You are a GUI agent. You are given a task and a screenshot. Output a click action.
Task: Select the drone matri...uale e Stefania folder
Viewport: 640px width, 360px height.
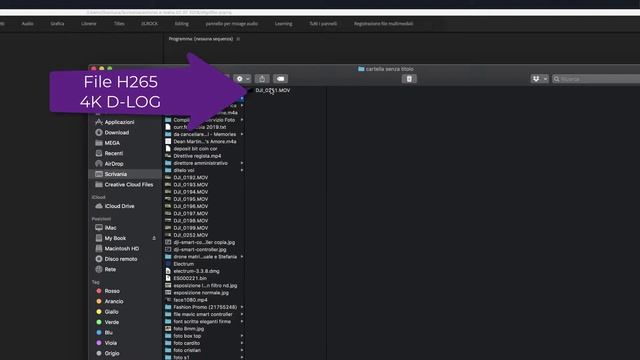pos(204,257)
